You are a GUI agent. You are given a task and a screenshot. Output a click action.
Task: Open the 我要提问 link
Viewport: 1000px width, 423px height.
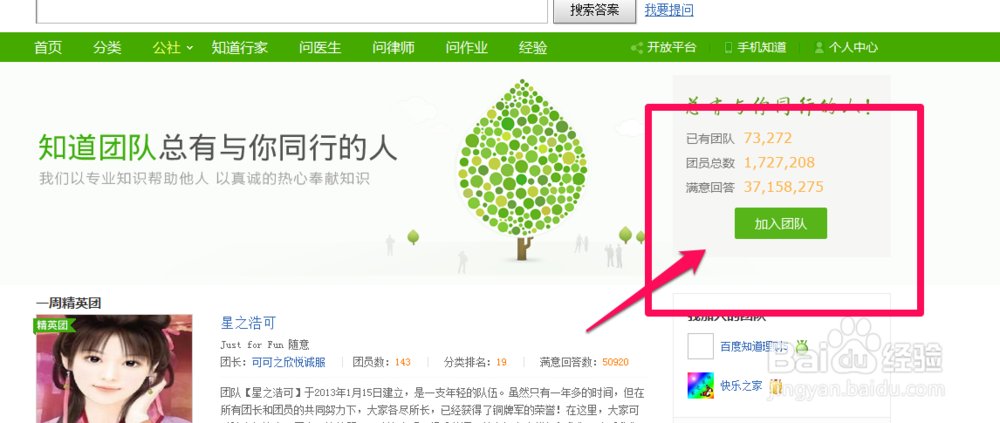669,10
